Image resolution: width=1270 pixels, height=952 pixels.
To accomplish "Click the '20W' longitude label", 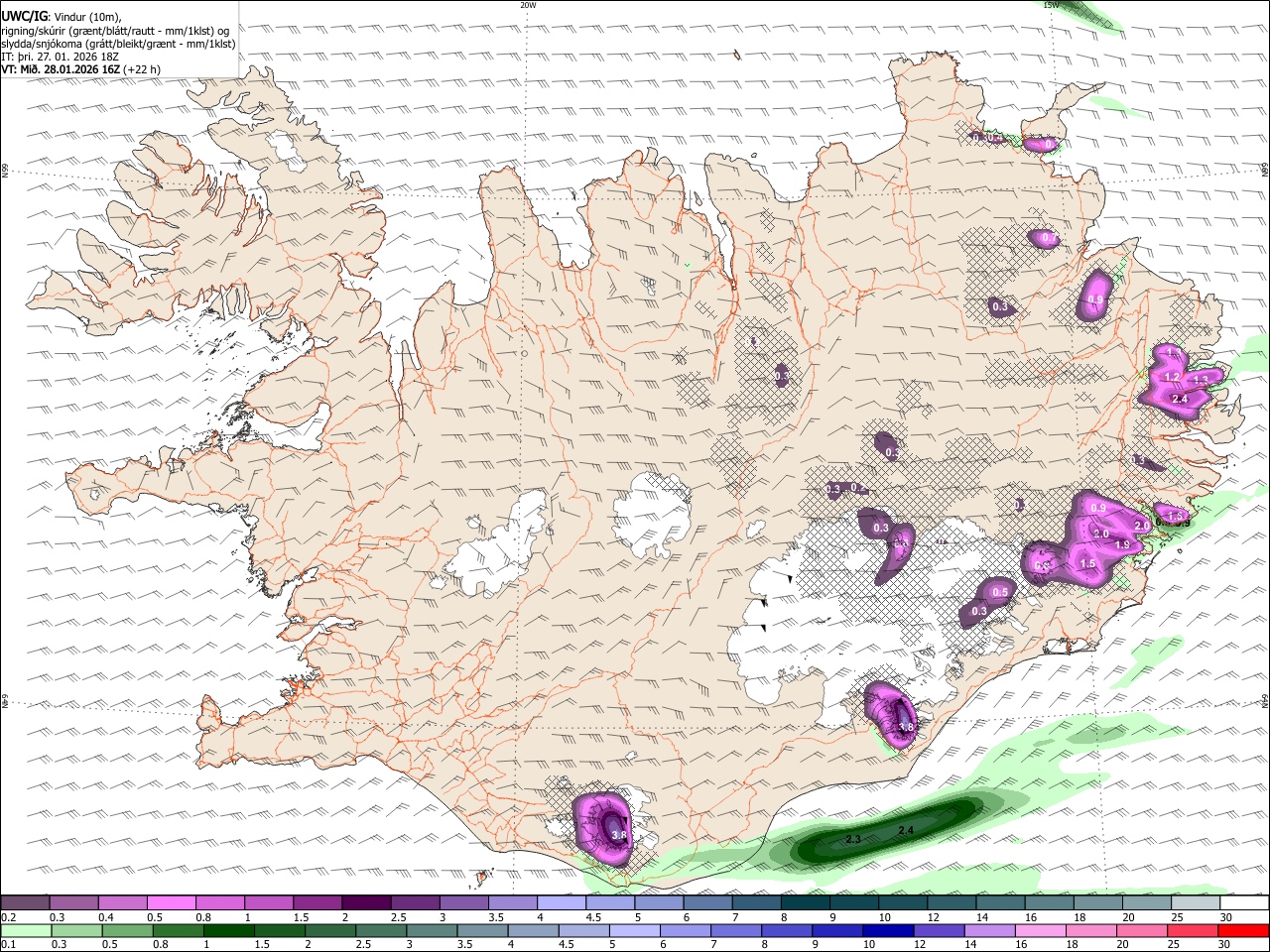I will pyautogui.click(x=528, y=5).
